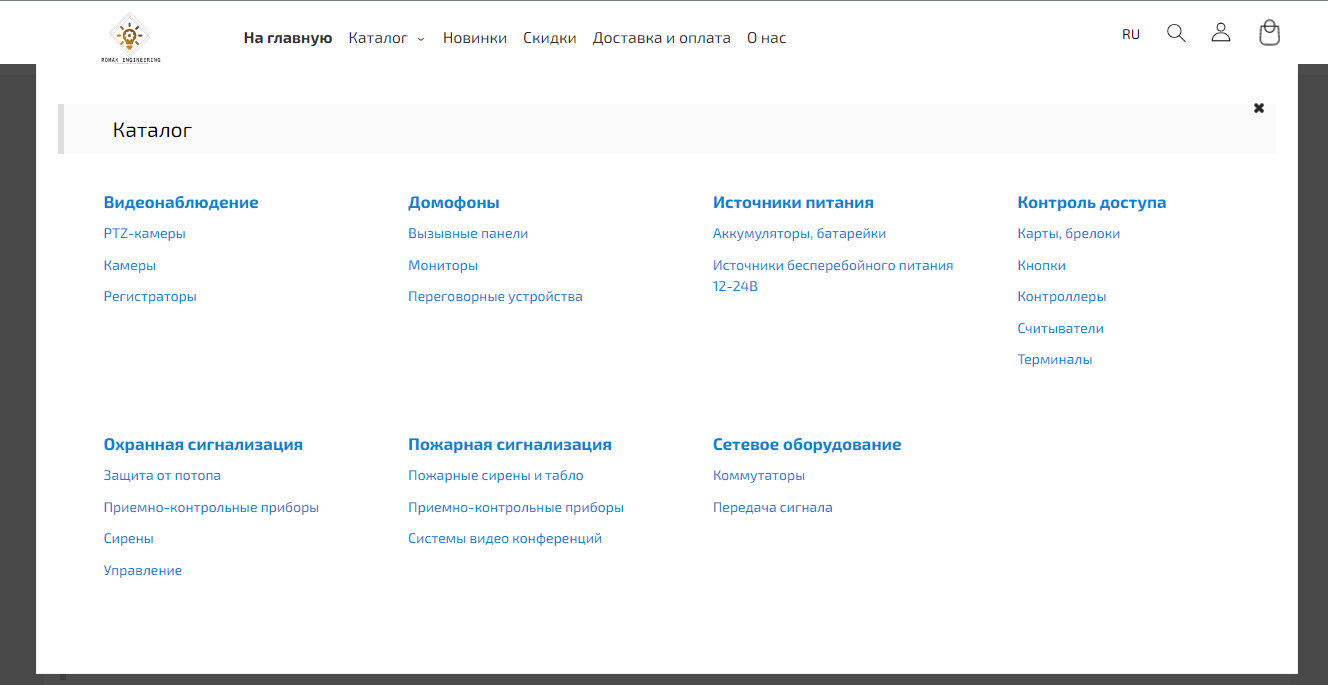Open the Вызывные панели link

click(x=467, y=234)
